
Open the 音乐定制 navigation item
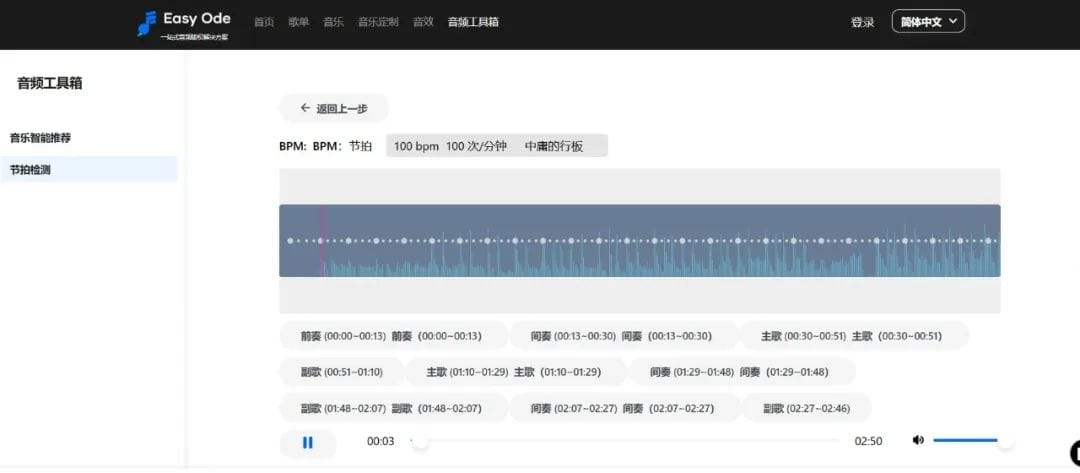pyautogui.click(x=378, y=22)
